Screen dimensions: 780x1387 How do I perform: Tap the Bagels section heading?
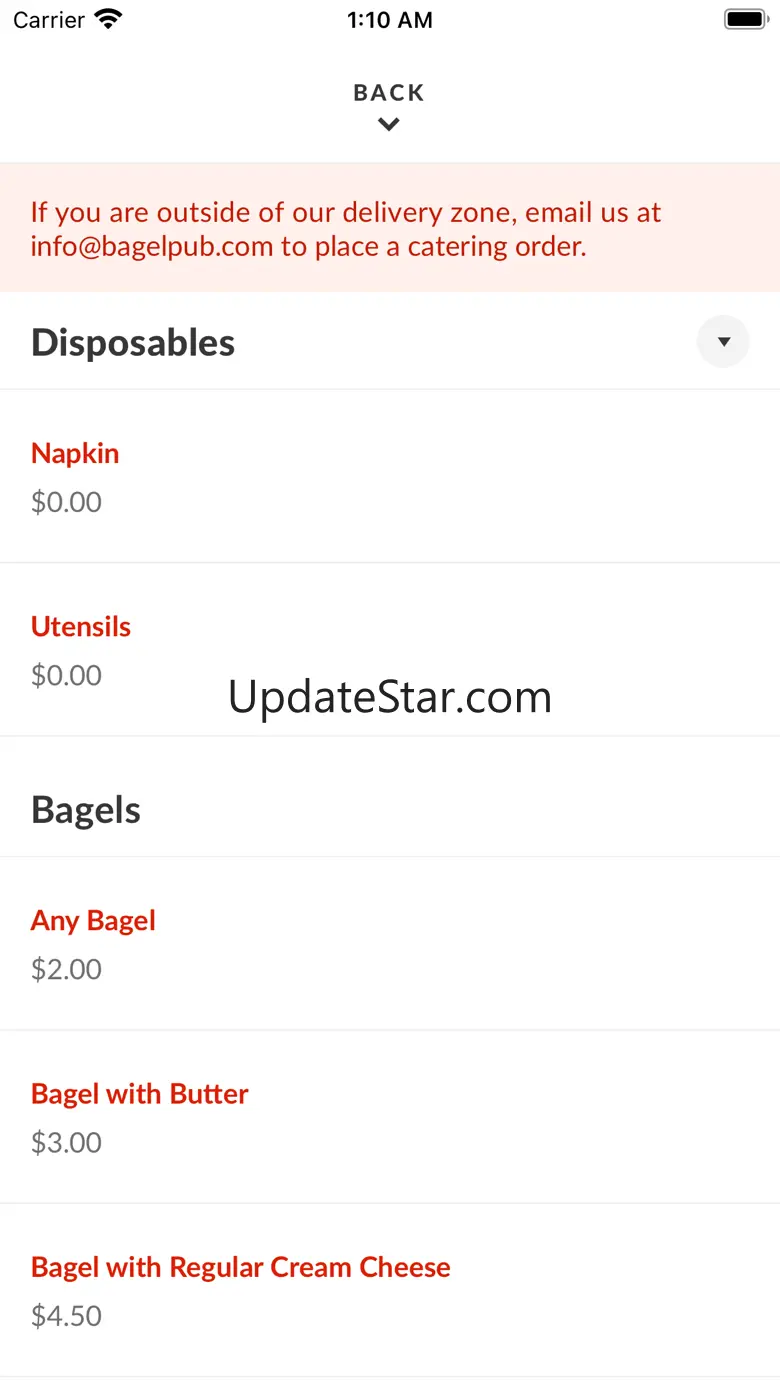pos(86,810)
